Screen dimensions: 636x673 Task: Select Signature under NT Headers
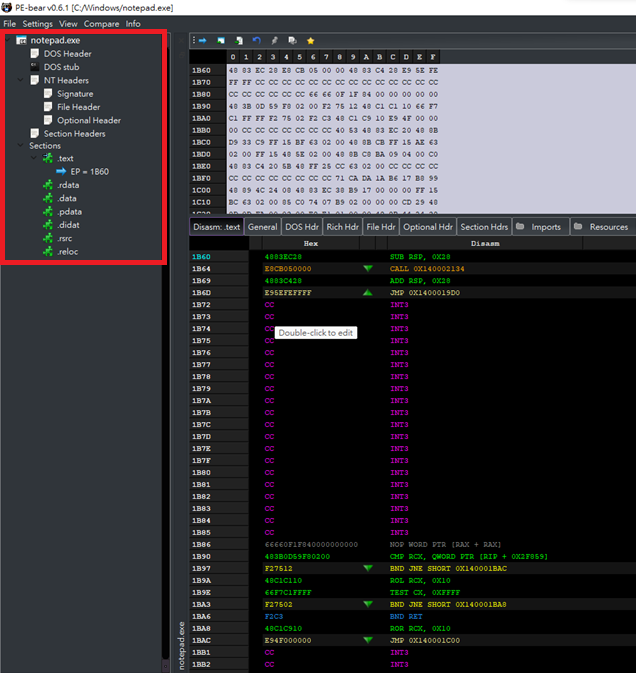pyautogui.click(x=75, y=94)
